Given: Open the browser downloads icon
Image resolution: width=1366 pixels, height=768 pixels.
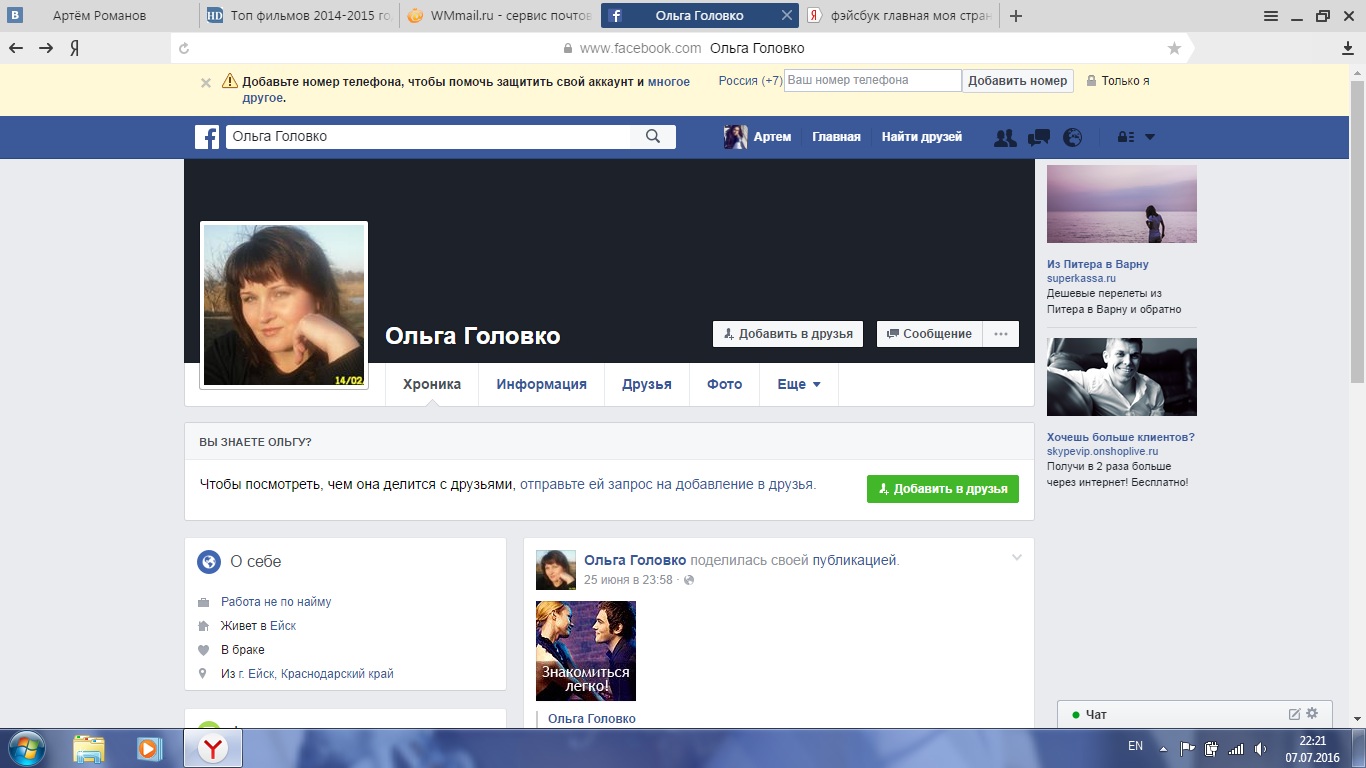Looking at the screenshot, I should (x=1348, y=48).
